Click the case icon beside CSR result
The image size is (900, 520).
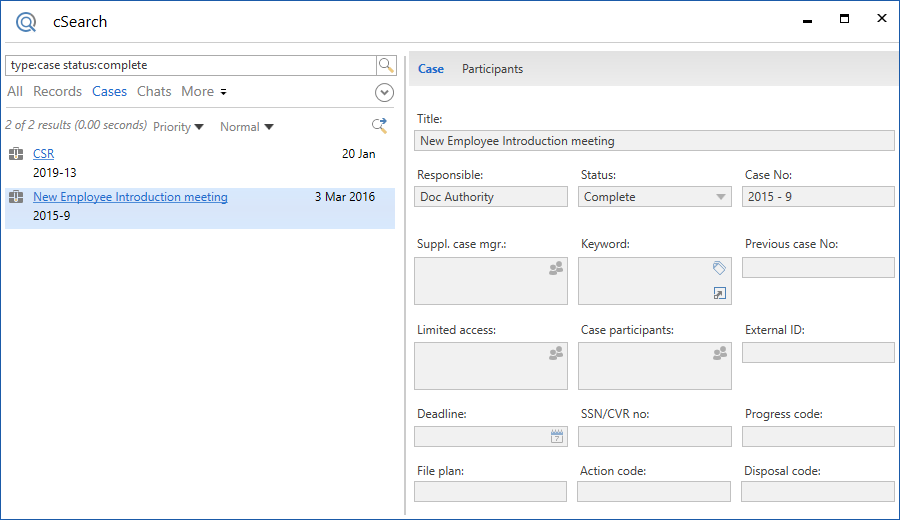point(16,154)
